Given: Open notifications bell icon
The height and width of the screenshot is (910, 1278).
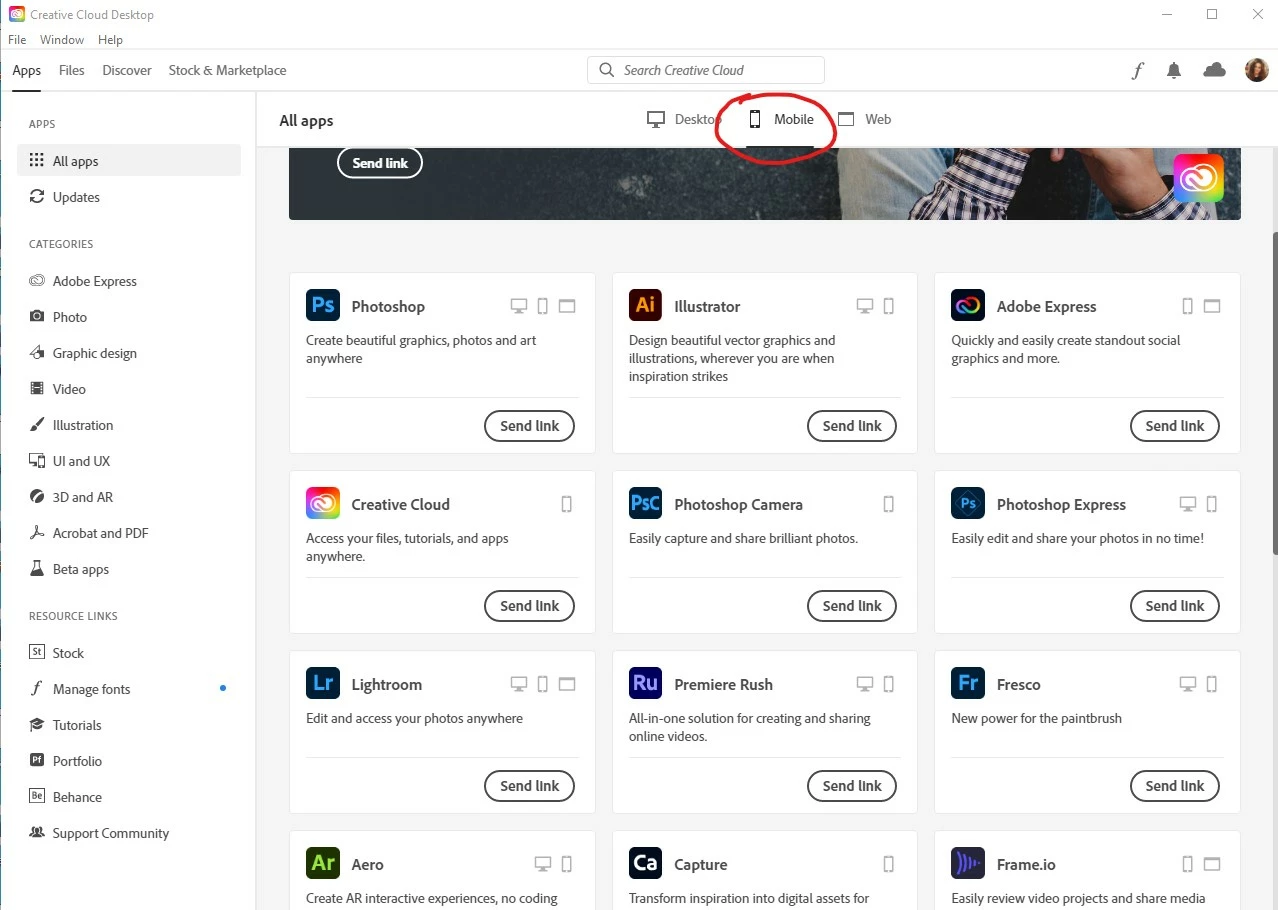Looking at the screenshot, I should 1174,70.
